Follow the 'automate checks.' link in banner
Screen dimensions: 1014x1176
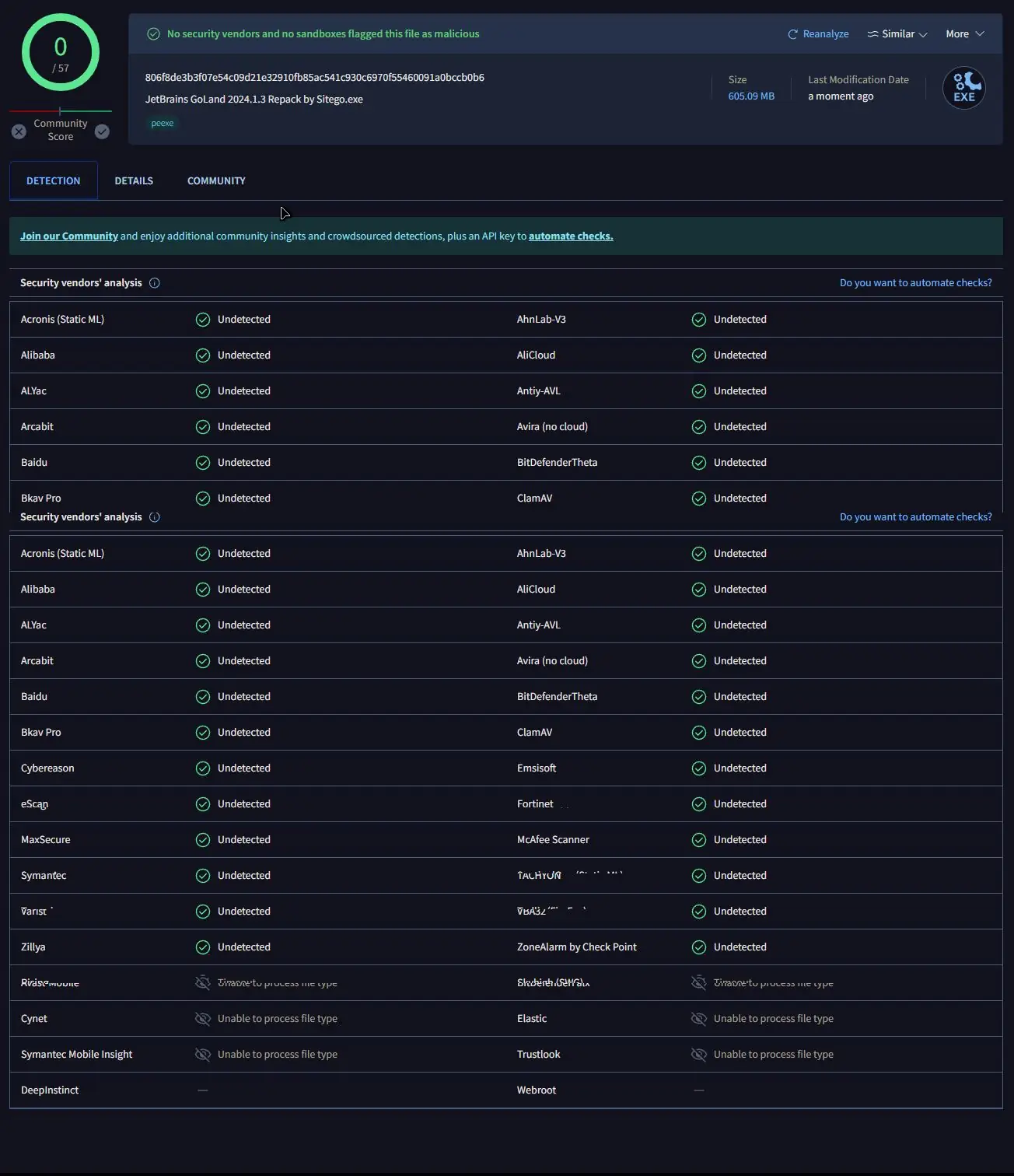pos(571,236)
